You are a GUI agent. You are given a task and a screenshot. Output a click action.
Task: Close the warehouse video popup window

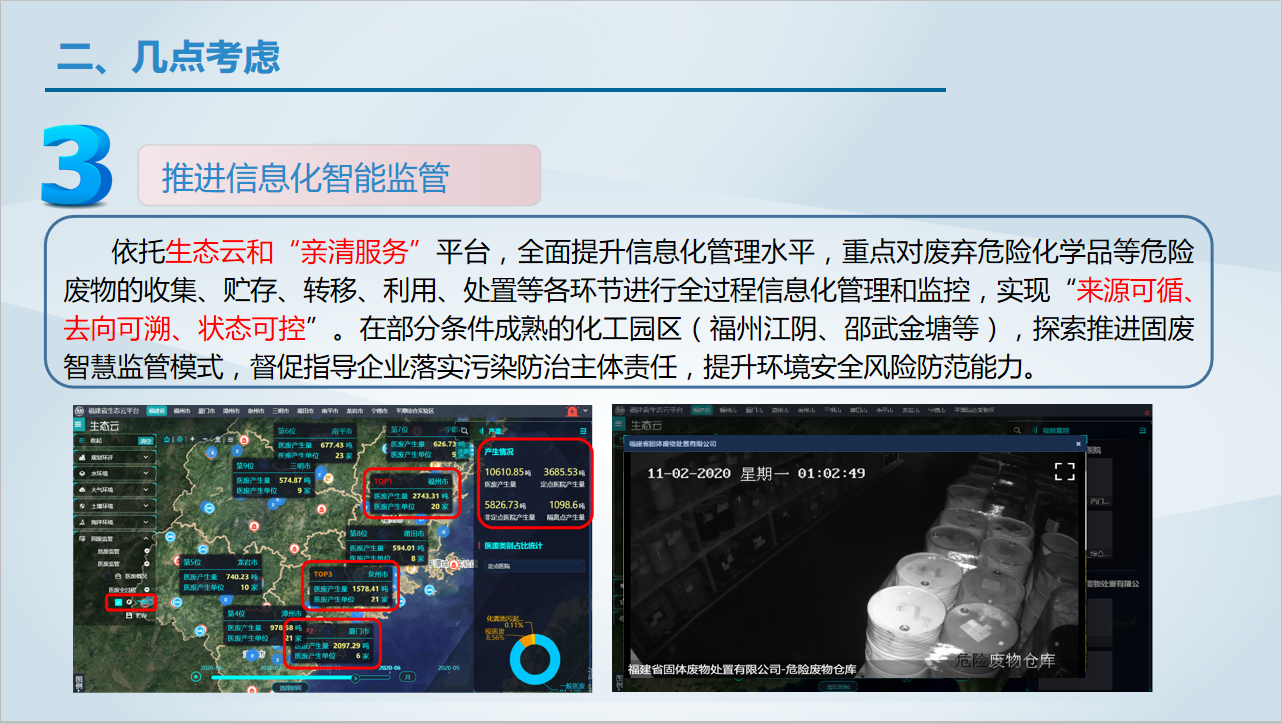click(1078, 443)
